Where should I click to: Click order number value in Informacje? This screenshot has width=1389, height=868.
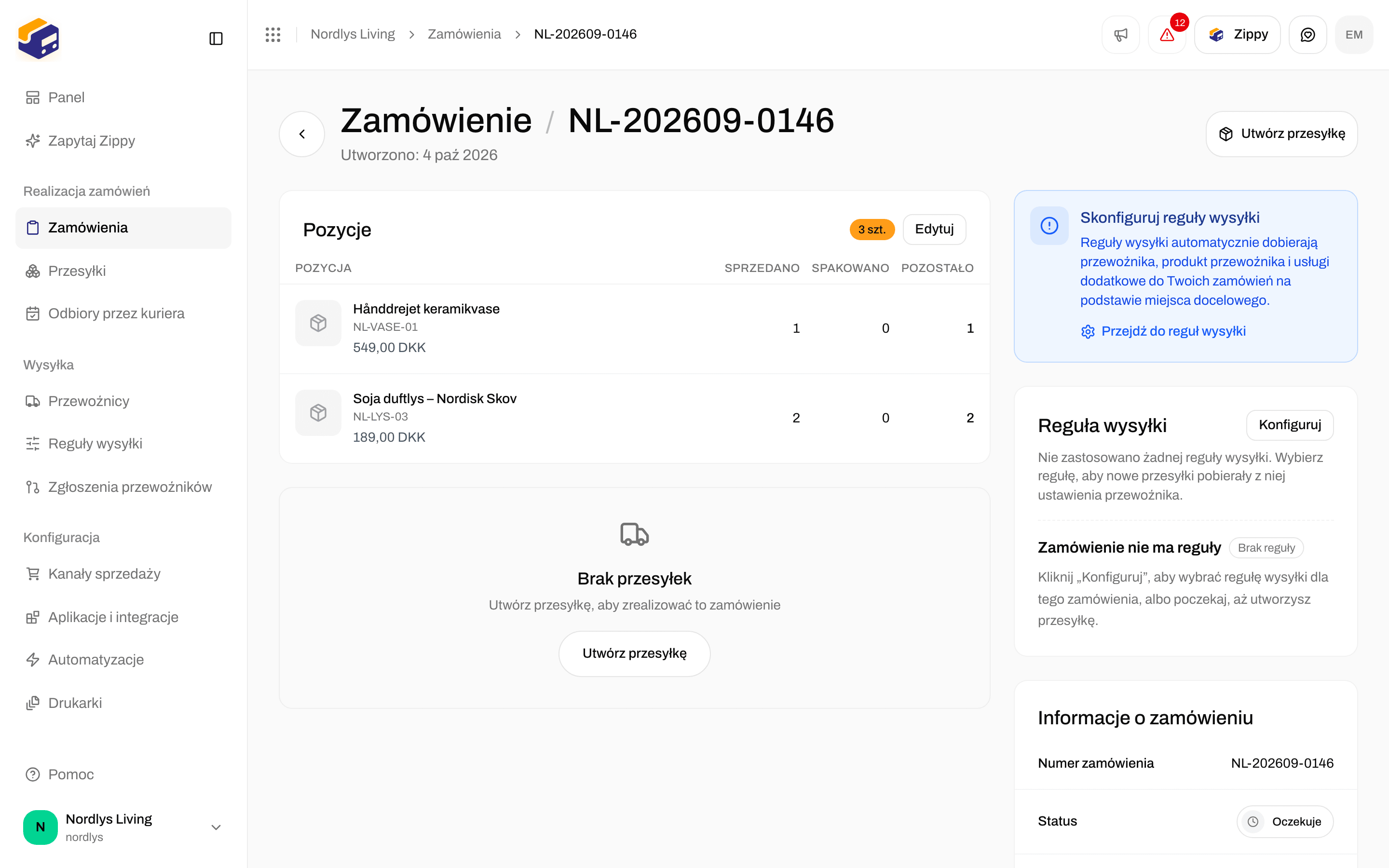(1281, 763)
